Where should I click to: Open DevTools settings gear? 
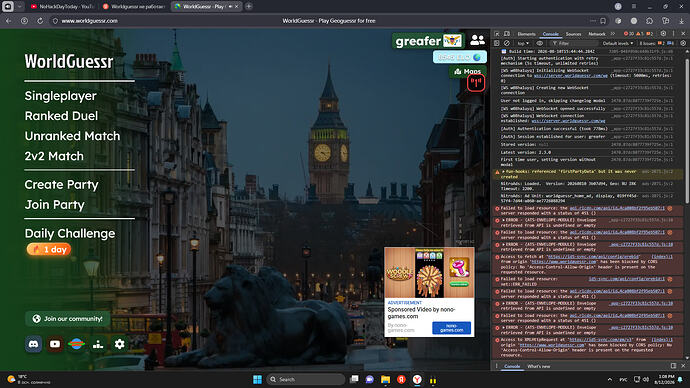click(663, 34)
